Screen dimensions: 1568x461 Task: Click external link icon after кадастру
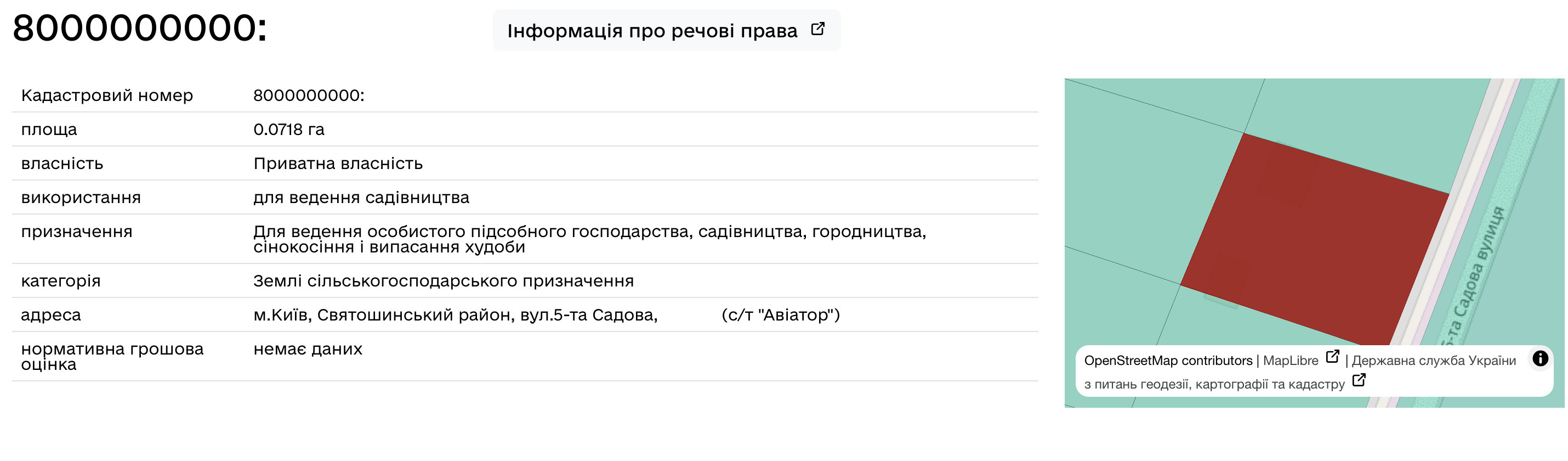pos(1359,381)
